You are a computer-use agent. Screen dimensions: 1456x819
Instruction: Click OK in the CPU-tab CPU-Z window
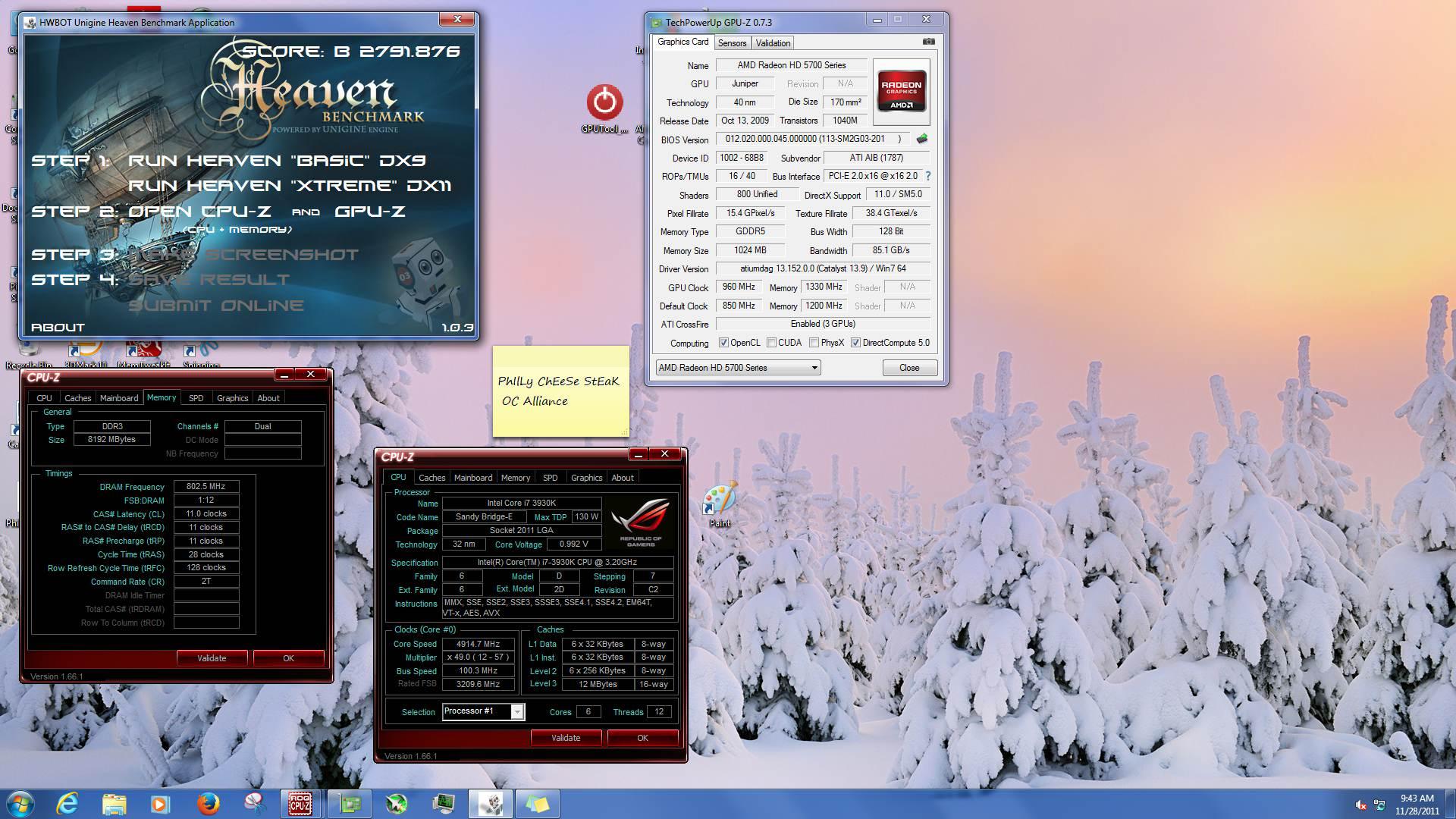click(x=642, y=738)
